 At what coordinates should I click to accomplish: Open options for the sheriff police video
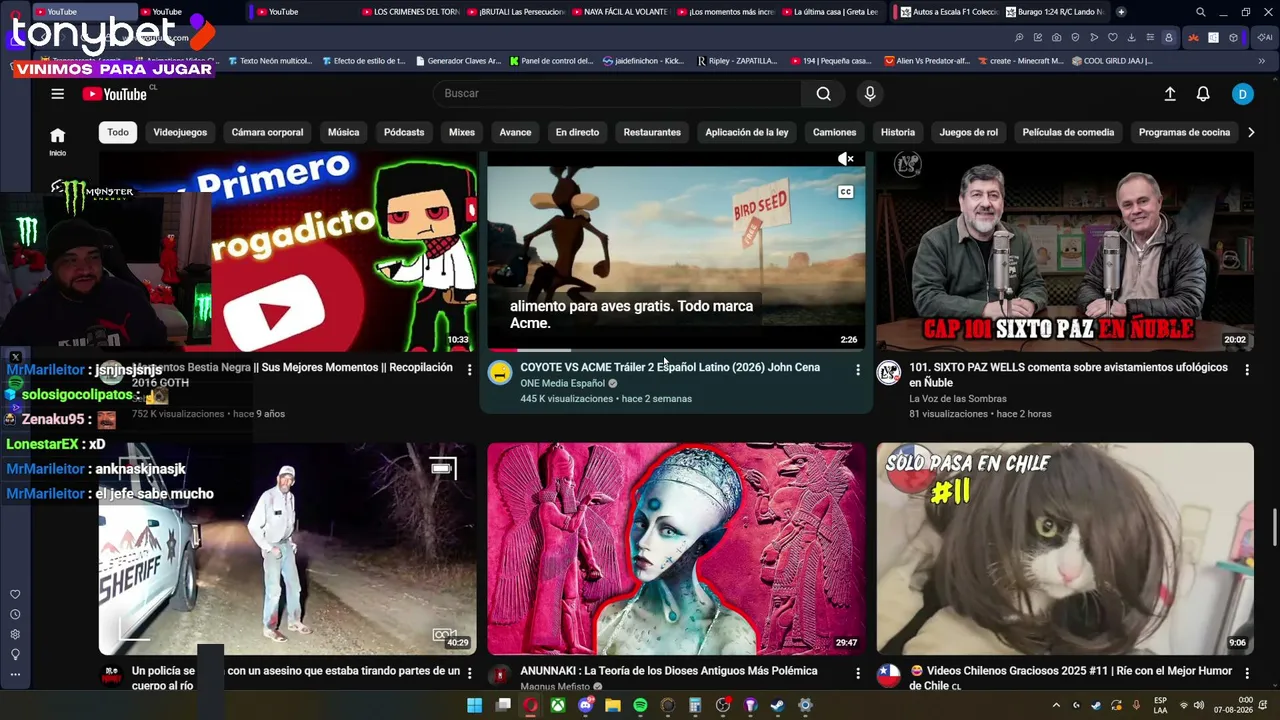click(x=469, y=674)
